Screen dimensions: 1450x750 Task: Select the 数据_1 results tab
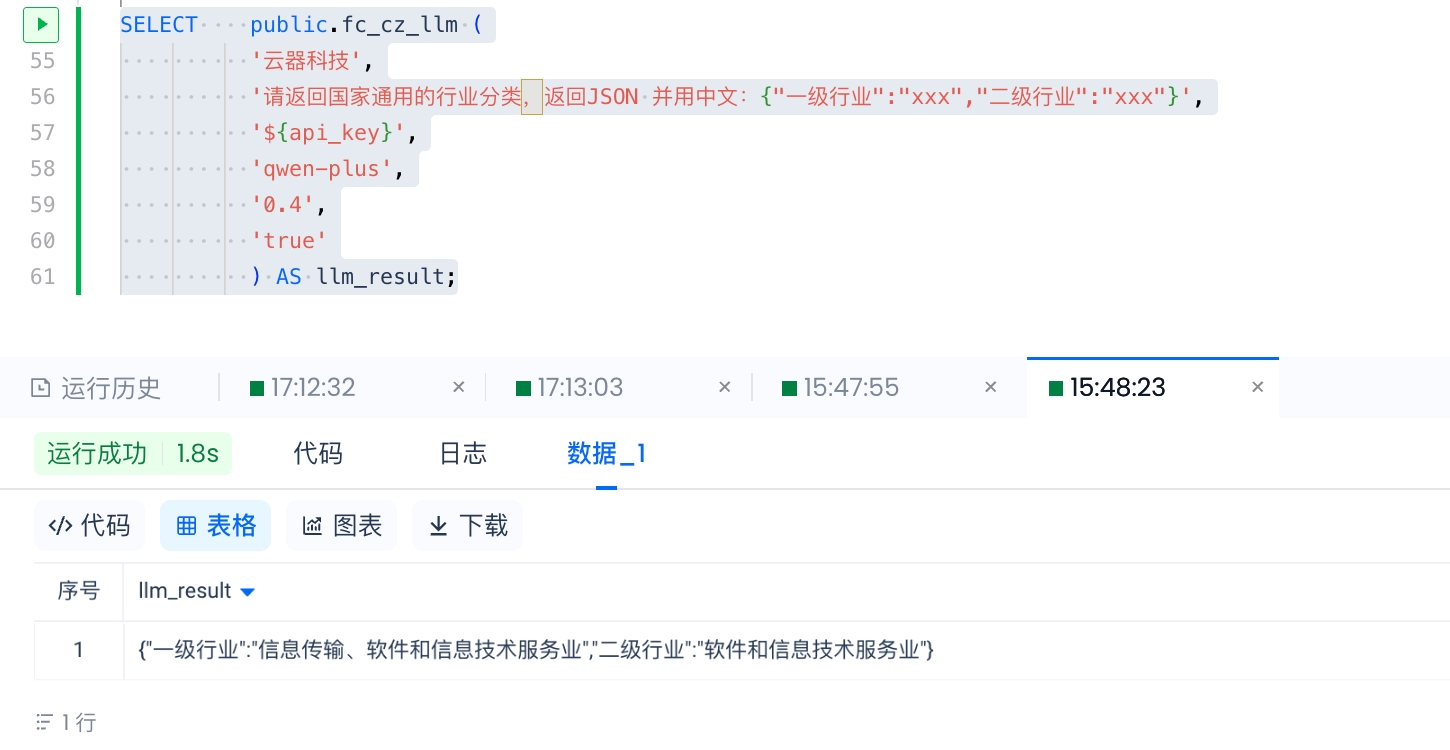[606, 454]
